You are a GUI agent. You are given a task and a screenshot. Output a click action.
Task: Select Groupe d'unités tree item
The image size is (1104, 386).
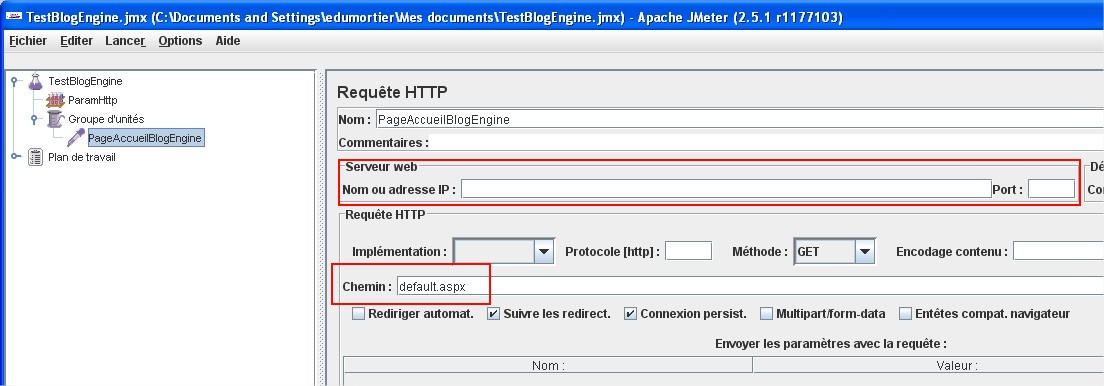point(106,119)
